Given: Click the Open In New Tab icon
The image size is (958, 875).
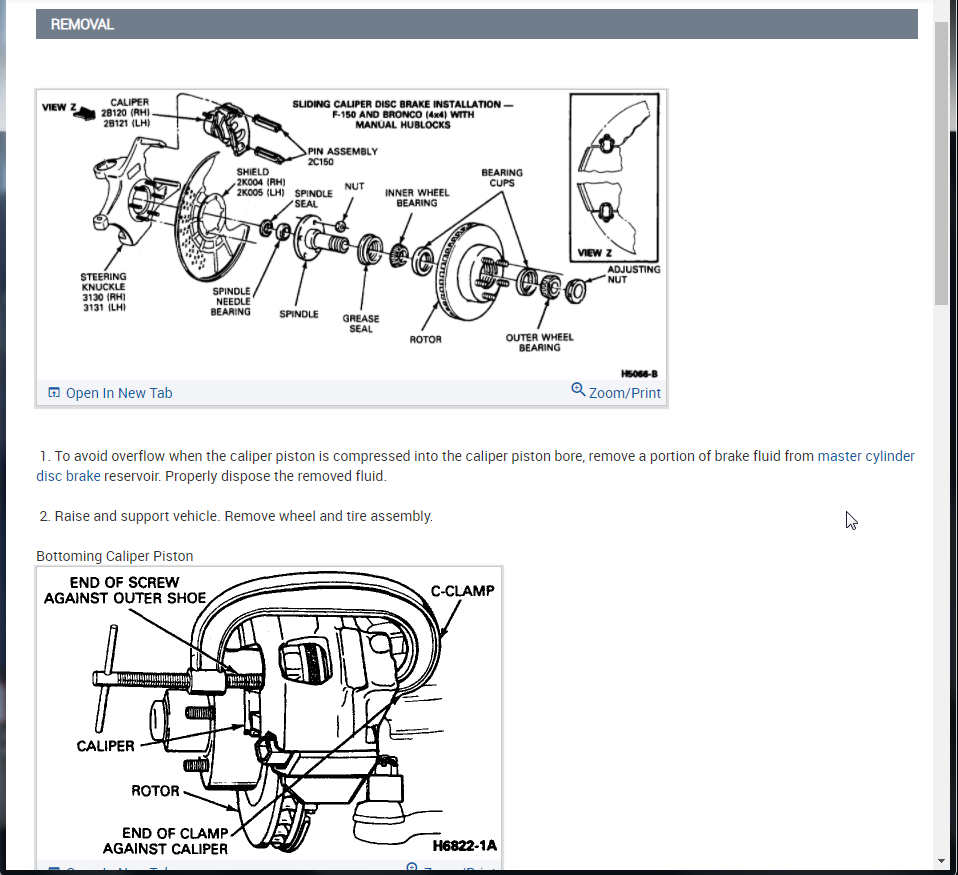Looking at the screenshot, I should tap(54, 392).
